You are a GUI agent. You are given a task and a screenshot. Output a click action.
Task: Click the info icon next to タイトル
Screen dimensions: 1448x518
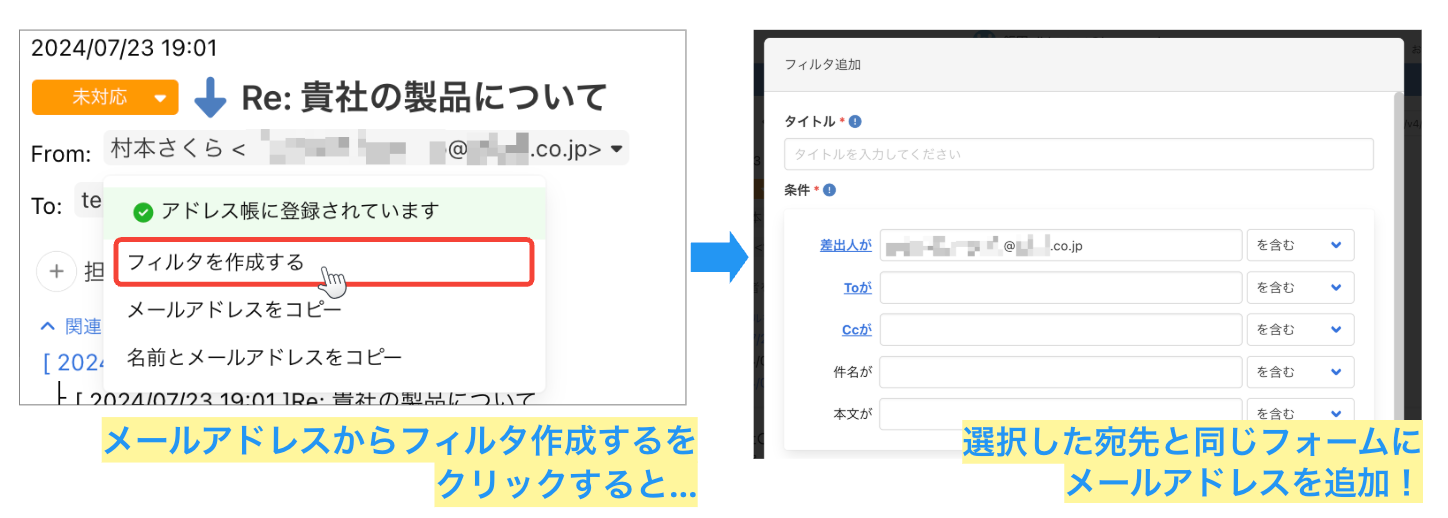click(855, 122)
